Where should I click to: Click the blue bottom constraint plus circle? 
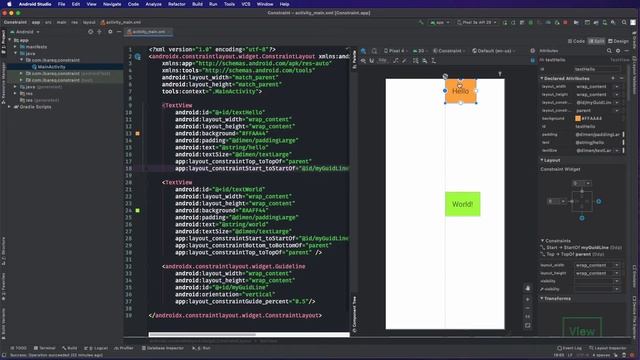(582, 218)
